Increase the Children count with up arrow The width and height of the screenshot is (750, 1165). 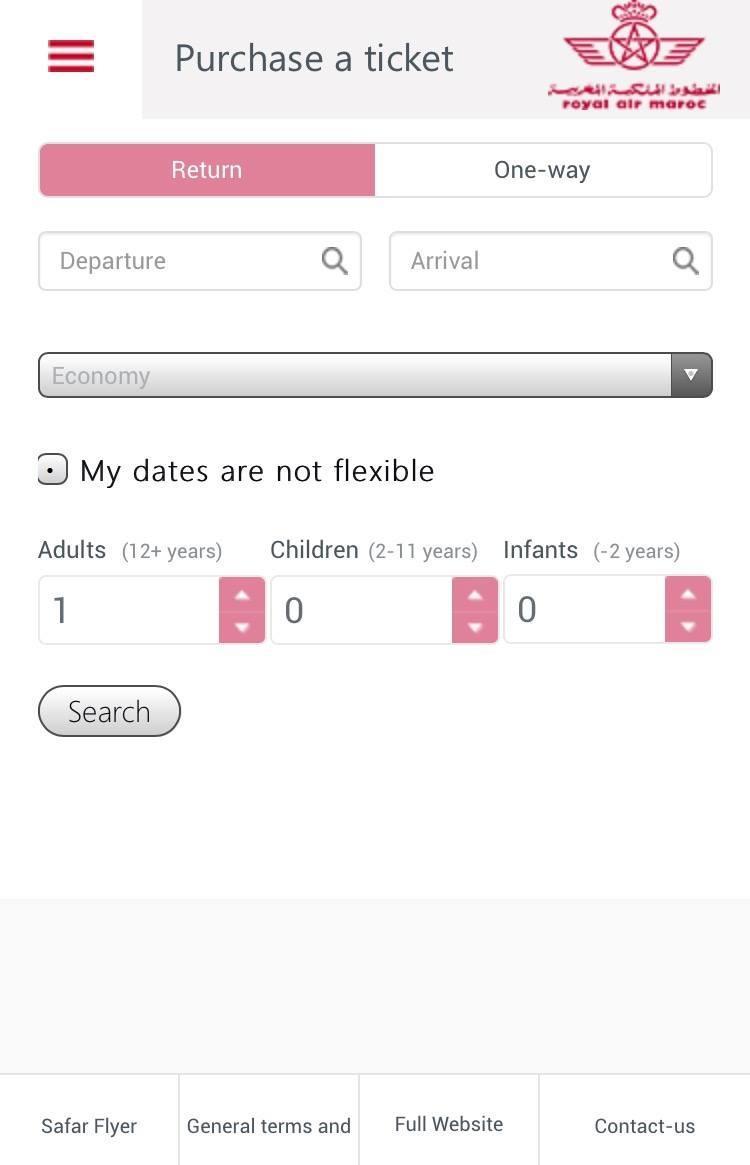[475, 594]
